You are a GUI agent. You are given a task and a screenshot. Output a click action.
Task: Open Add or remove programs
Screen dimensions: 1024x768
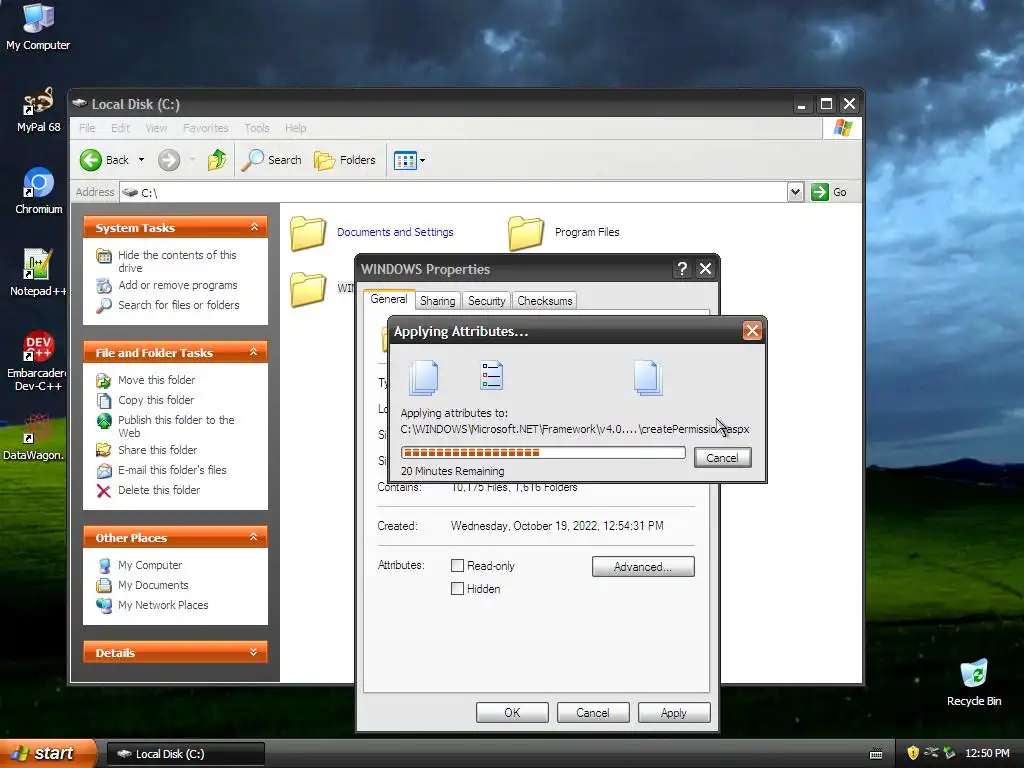click(x=178, y=285)
